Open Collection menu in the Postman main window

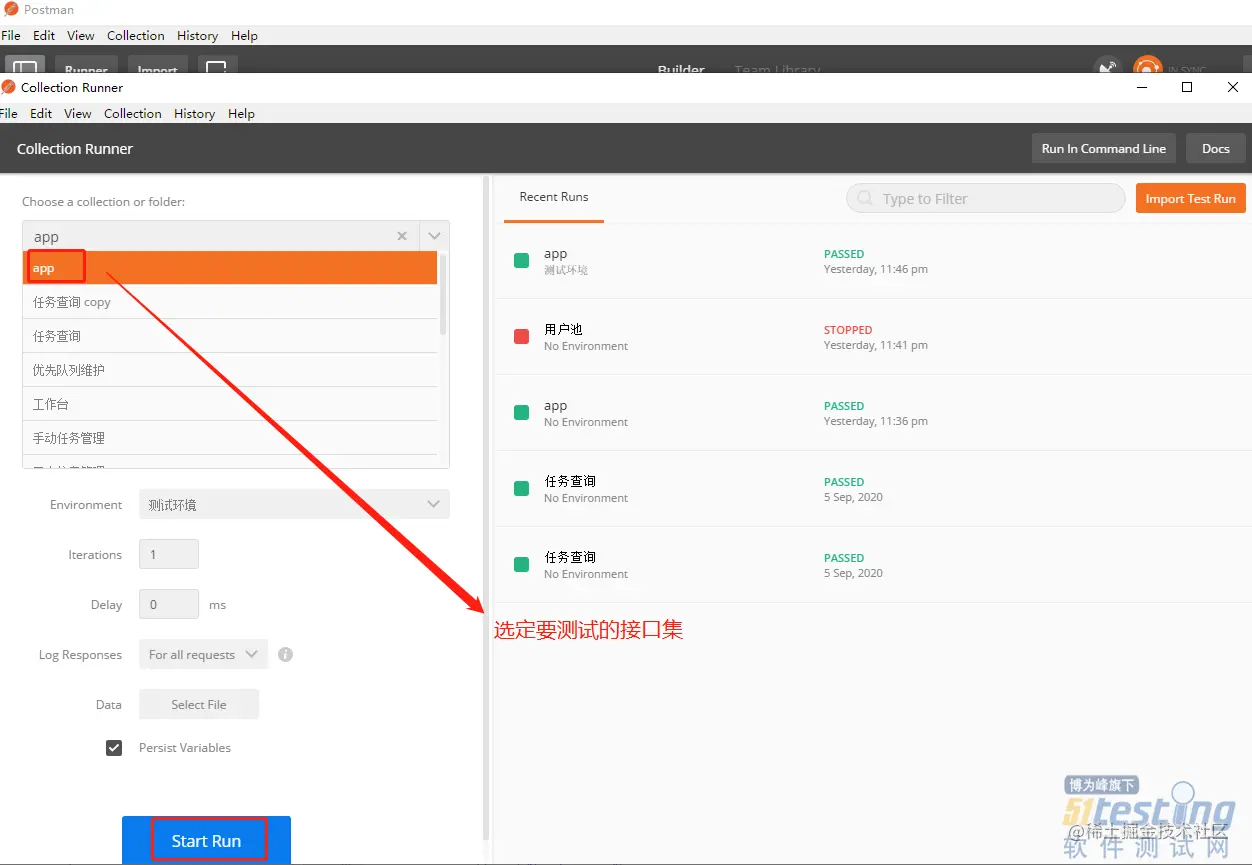coord(136,35)
